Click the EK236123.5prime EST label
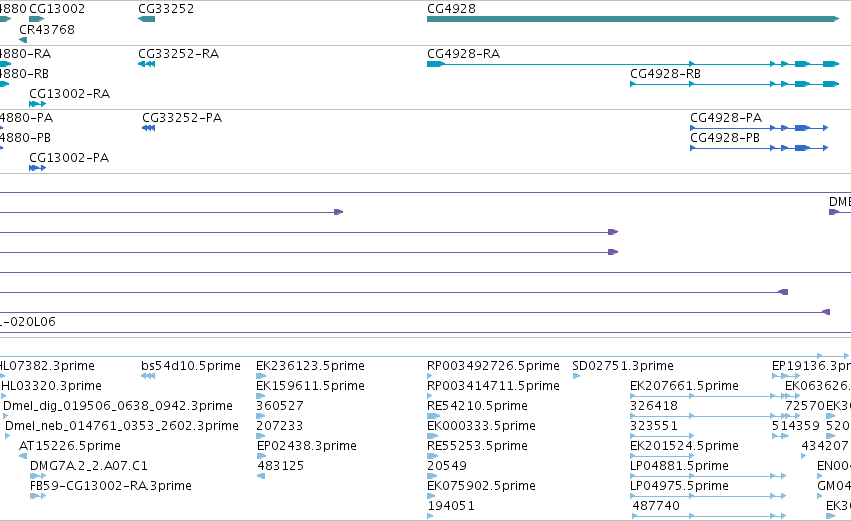The image size is (851, 521). coord(310,366)
